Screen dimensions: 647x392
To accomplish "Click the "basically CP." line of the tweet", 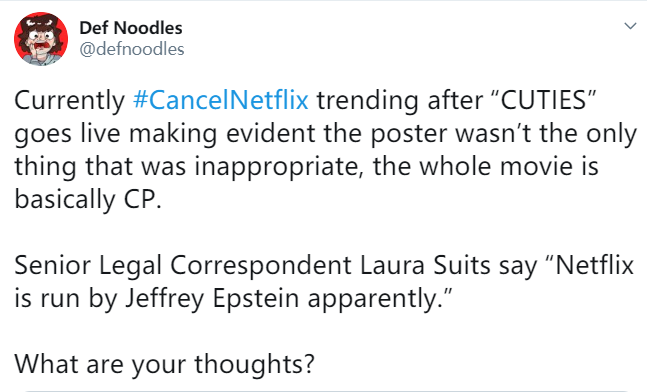I will pos(88,199).
